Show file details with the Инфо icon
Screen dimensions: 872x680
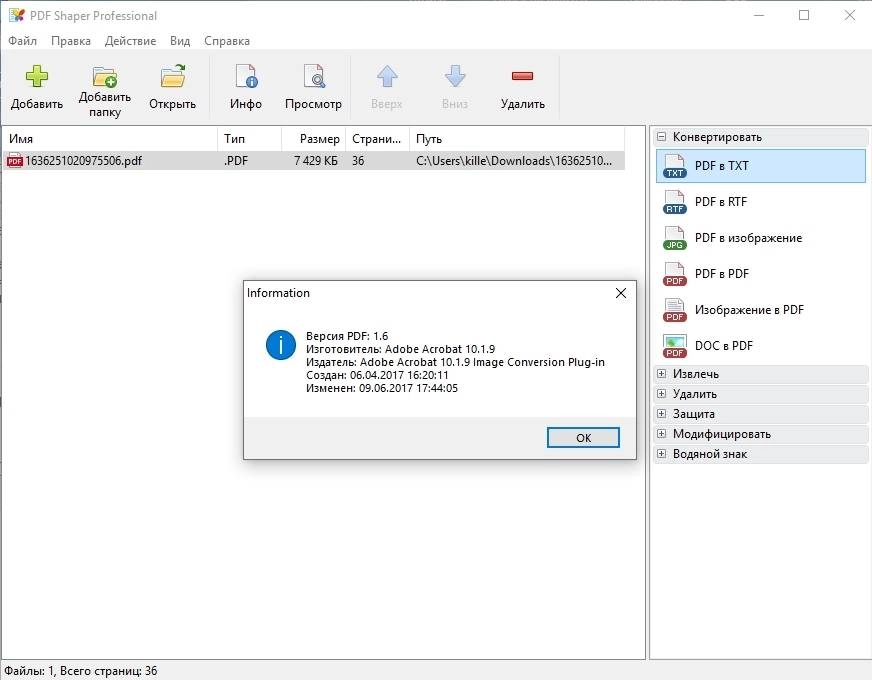coord(246,76)
